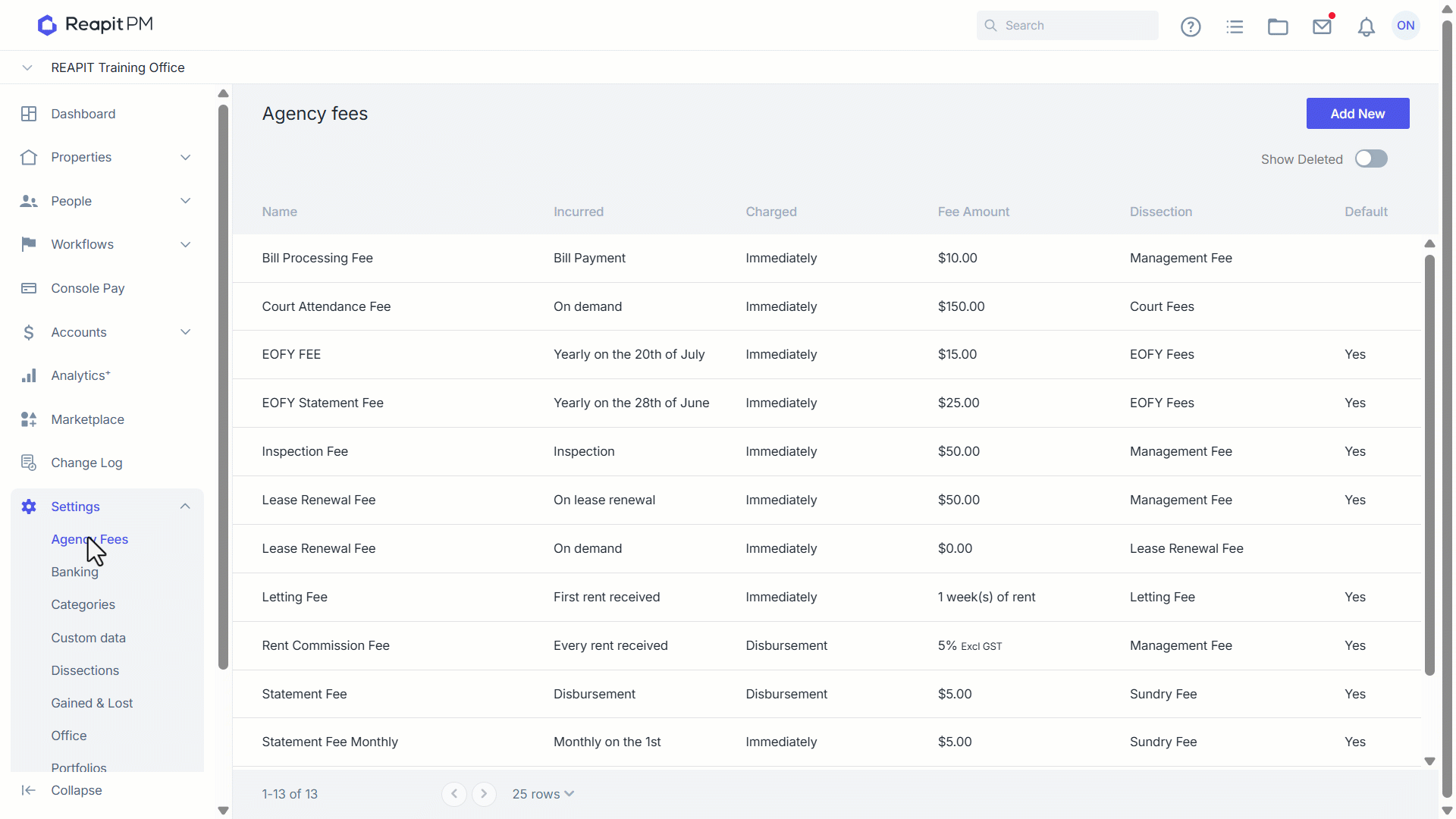Expand the Properties menu chevron
This screenshot has width=1456, height=819.
tap(185, 157)
